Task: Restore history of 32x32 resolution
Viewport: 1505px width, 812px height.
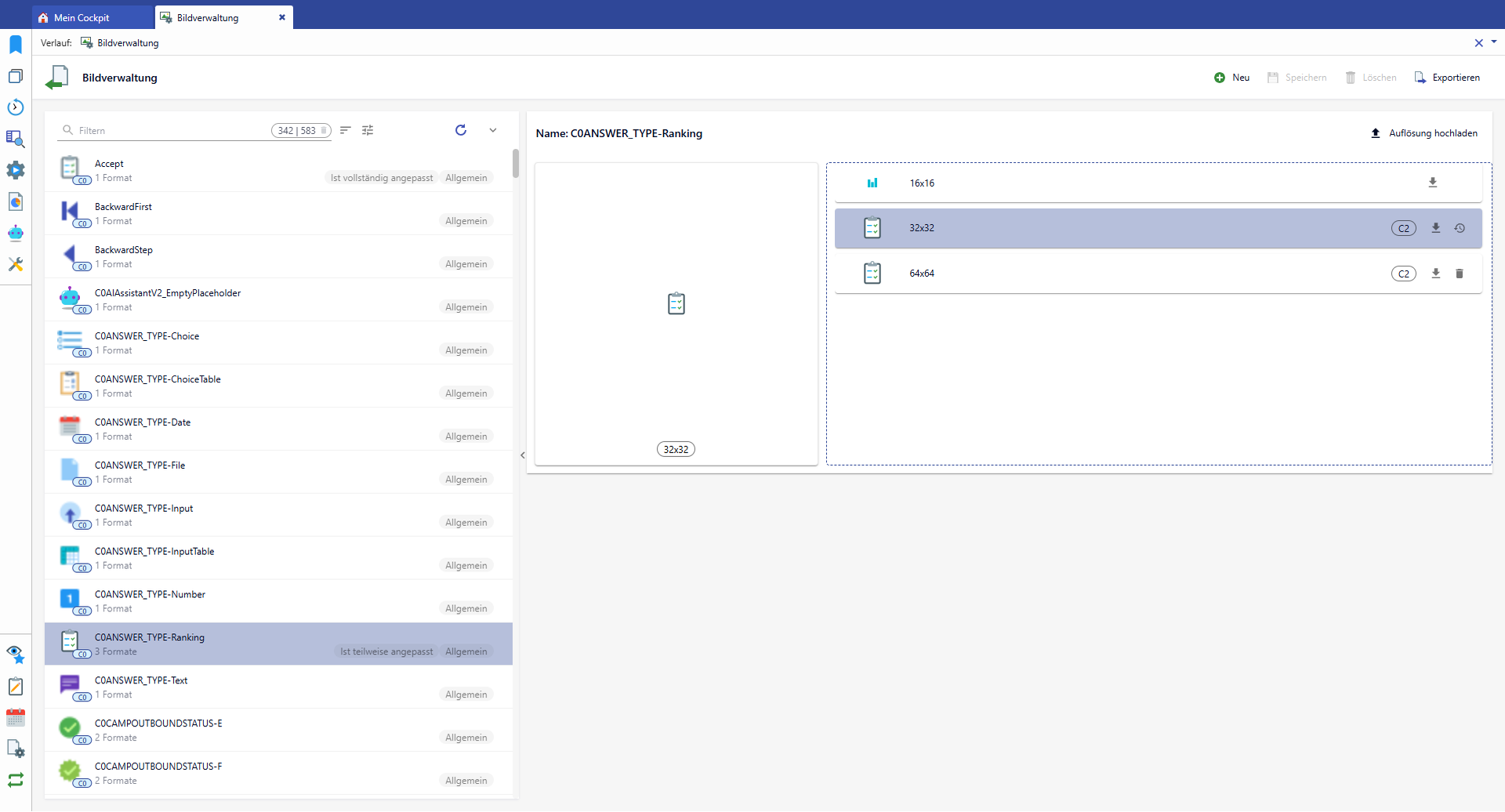Action: coord(1460,228)
